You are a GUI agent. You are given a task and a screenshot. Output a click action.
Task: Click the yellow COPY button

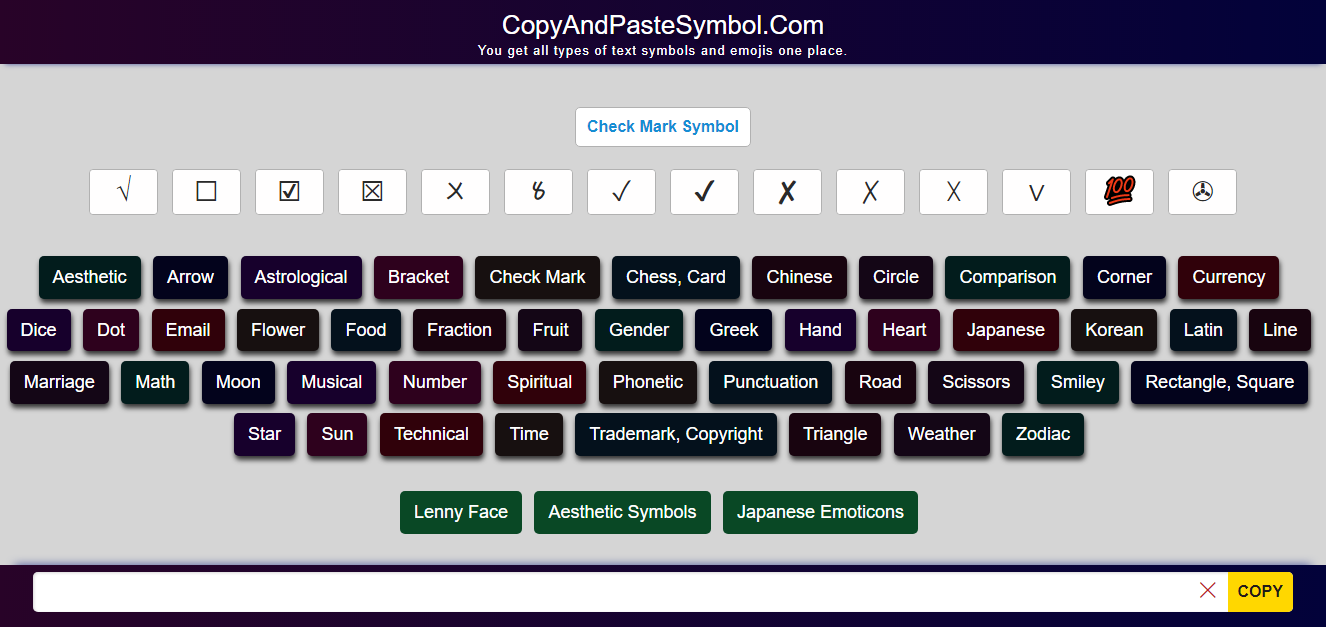point(1260,591)
